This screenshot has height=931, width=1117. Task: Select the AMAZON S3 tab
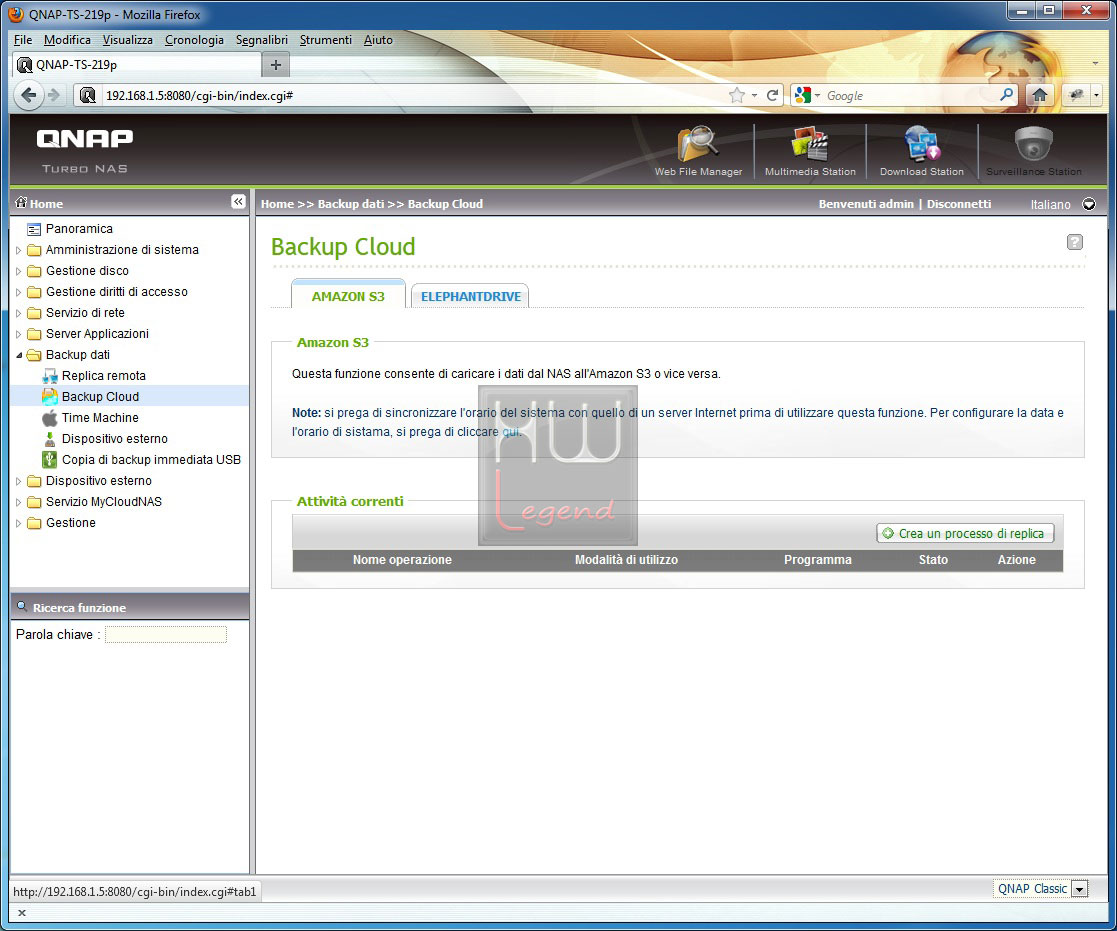(x=348, y=295)
